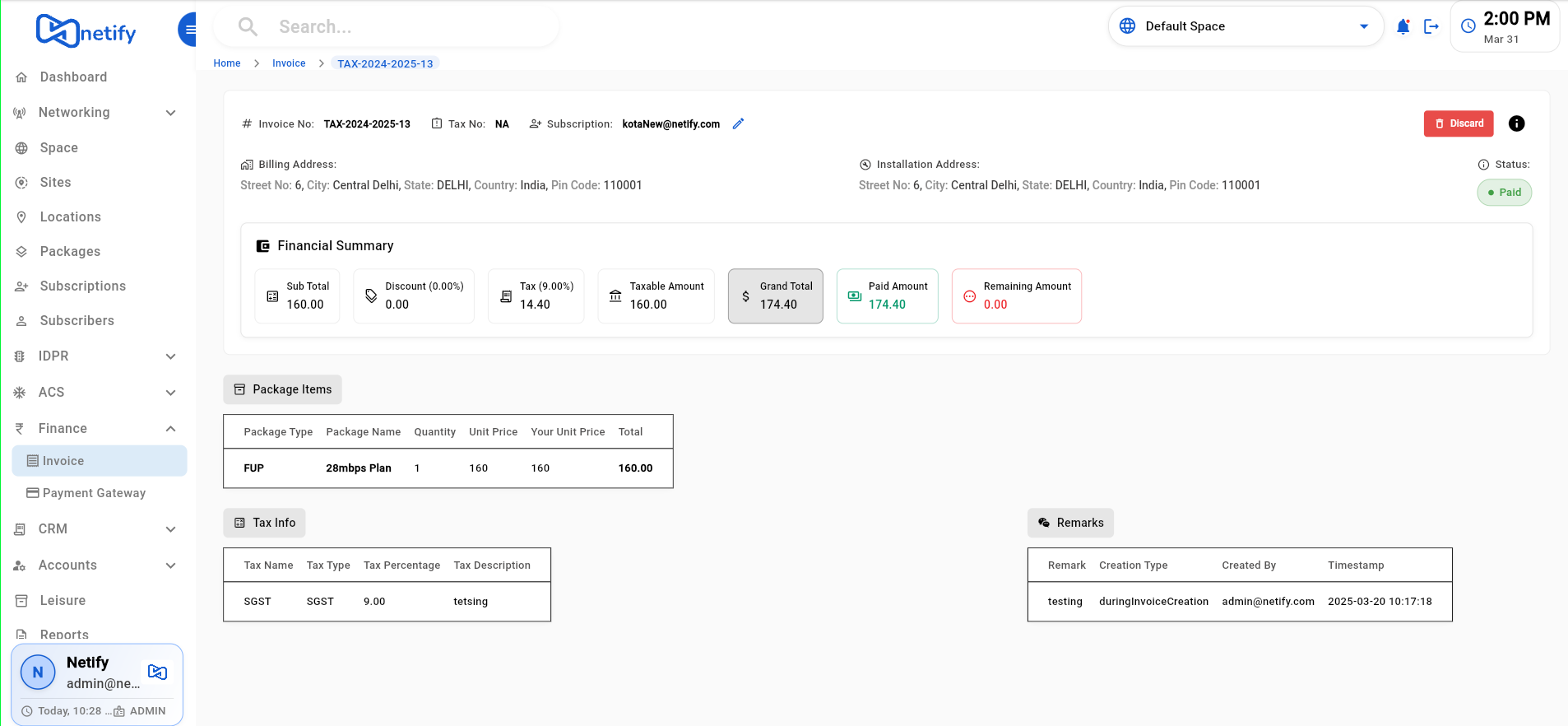Select the Grand Total summary card
This screenshot has height=726, width=1568.
coord(775,296)
